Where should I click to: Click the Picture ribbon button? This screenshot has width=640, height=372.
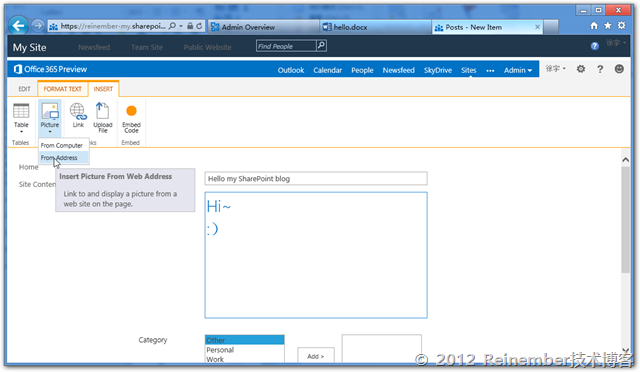click(x=50, y=118)
